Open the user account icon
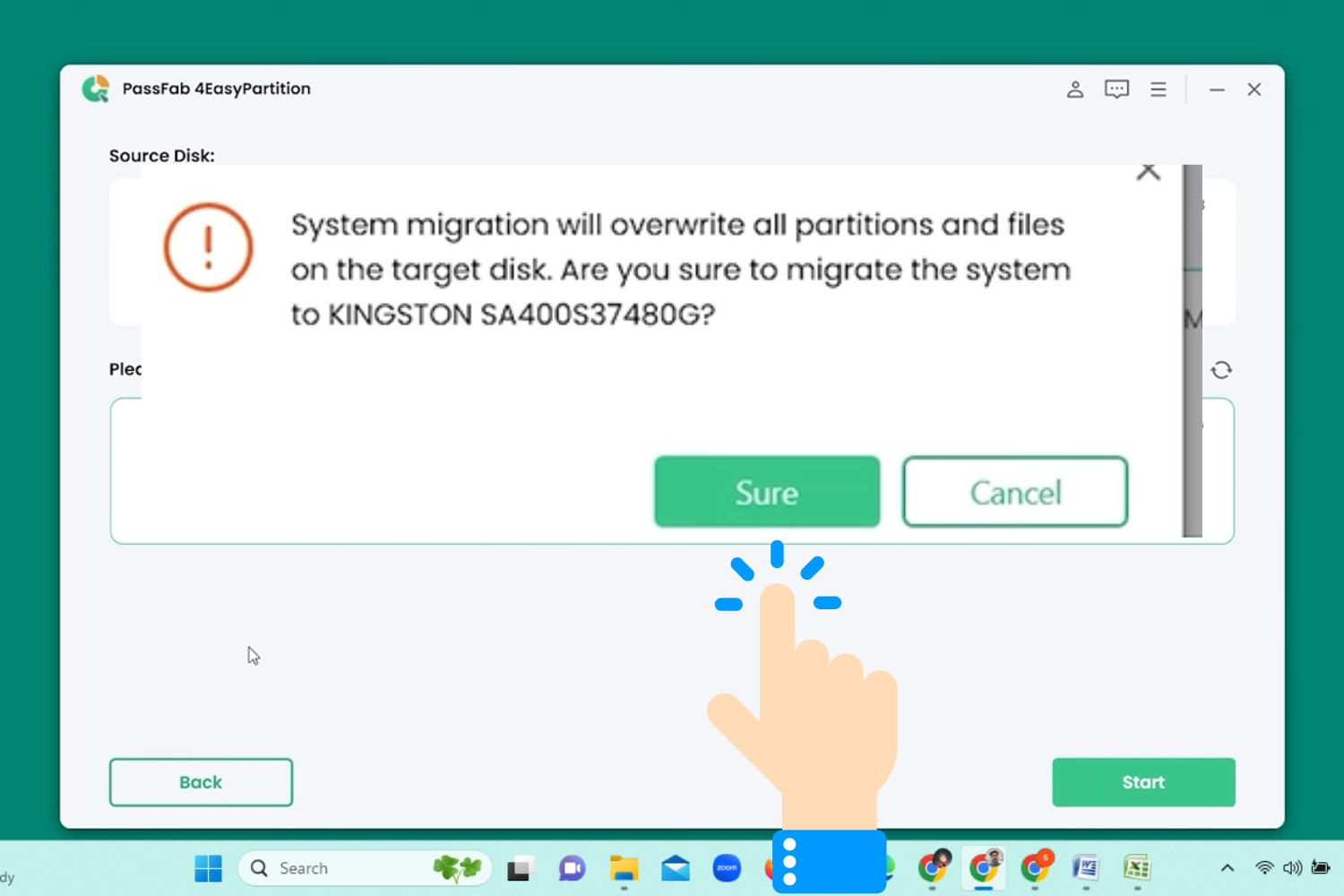 [x=1074, y=90]
